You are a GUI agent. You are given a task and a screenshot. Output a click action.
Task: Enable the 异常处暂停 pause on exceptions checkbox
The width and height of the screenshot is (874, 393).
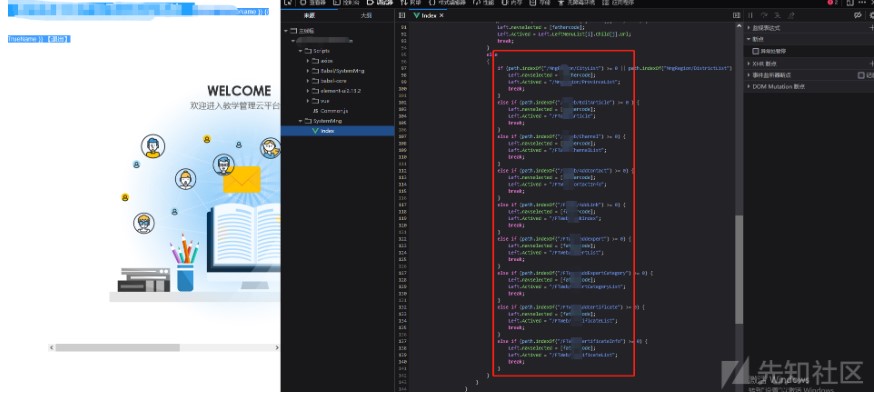coord(756,51)
